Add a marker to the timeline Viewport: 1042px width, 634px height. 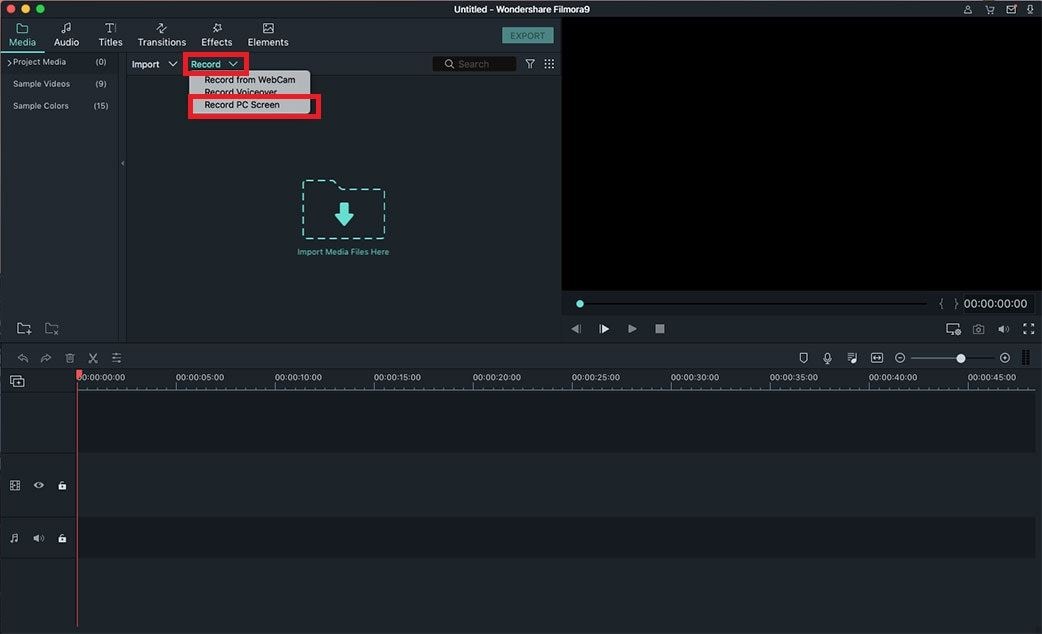pos(803,358)
